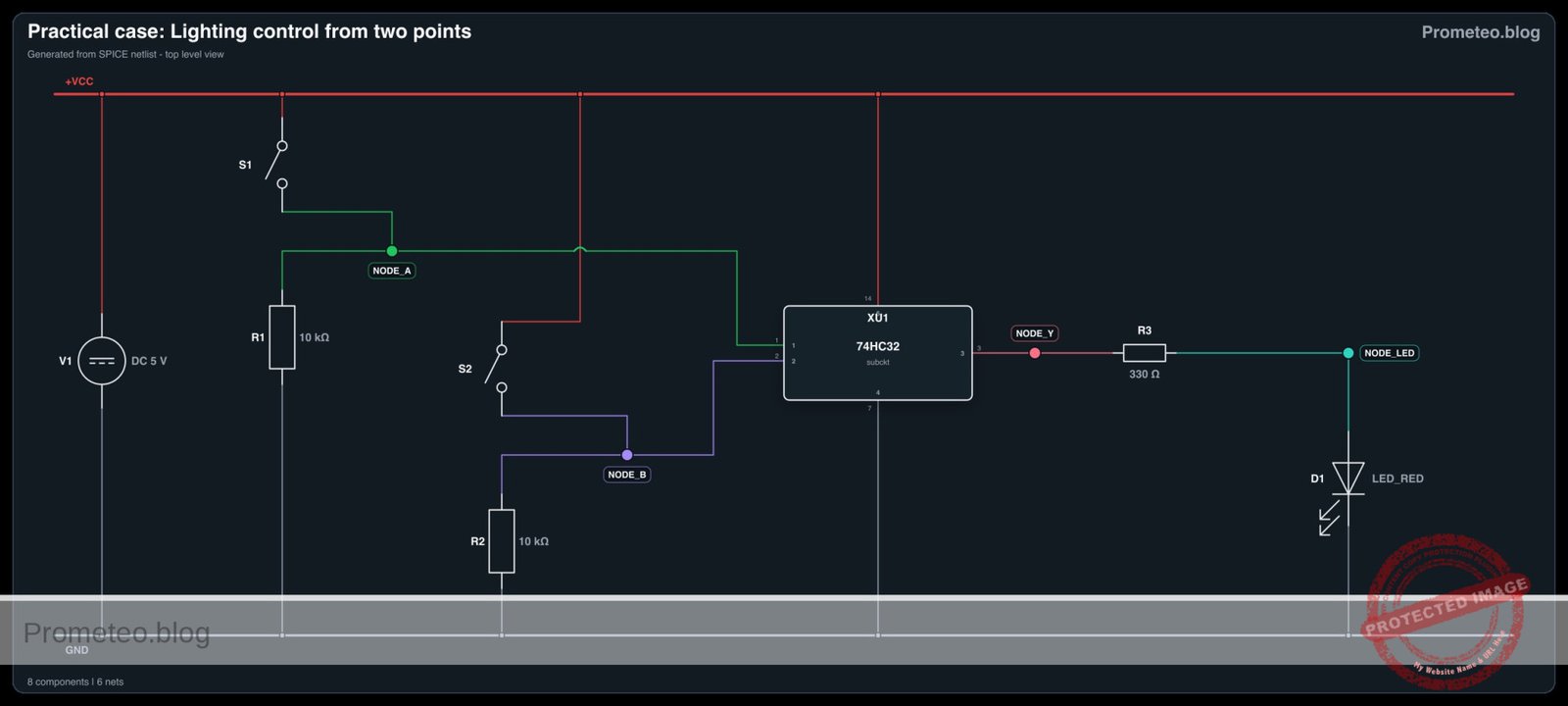
Task: Click the 'subckt' text in chip
Action: pos(878,363)
